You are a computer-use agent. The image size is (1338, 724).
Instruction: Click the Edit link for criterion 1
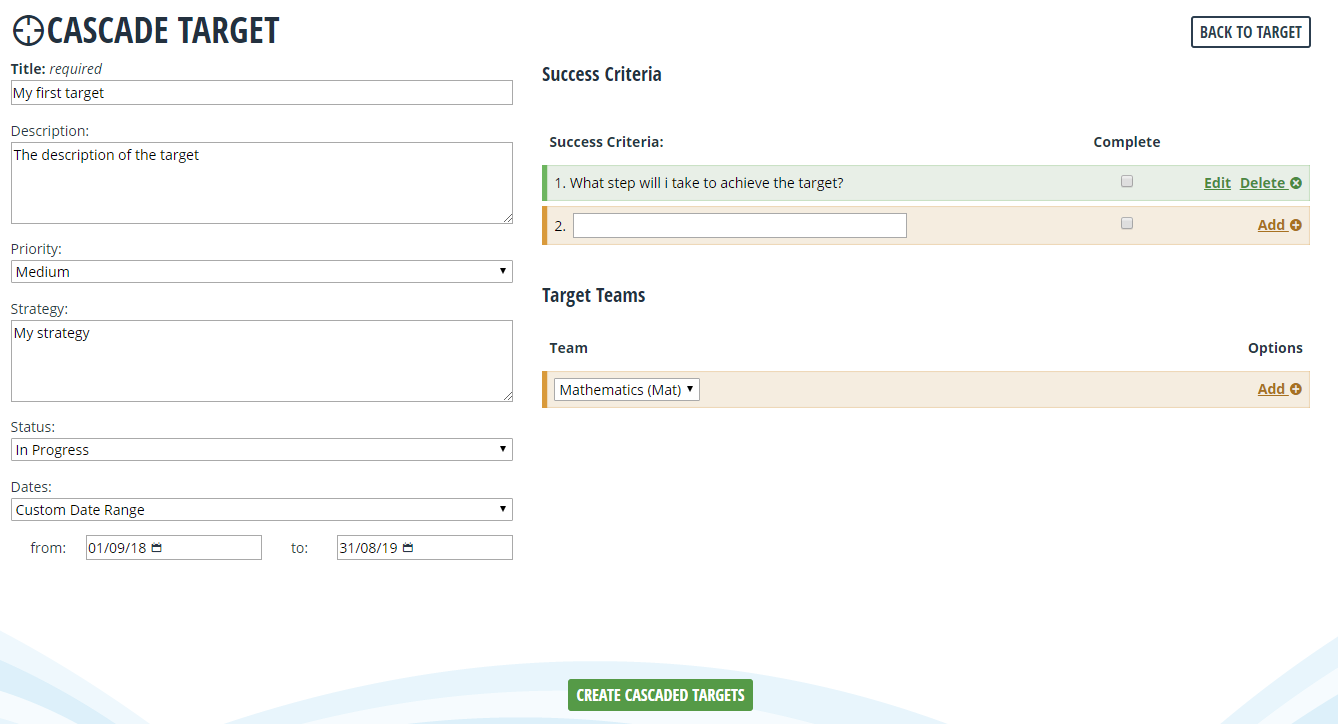1217,183
